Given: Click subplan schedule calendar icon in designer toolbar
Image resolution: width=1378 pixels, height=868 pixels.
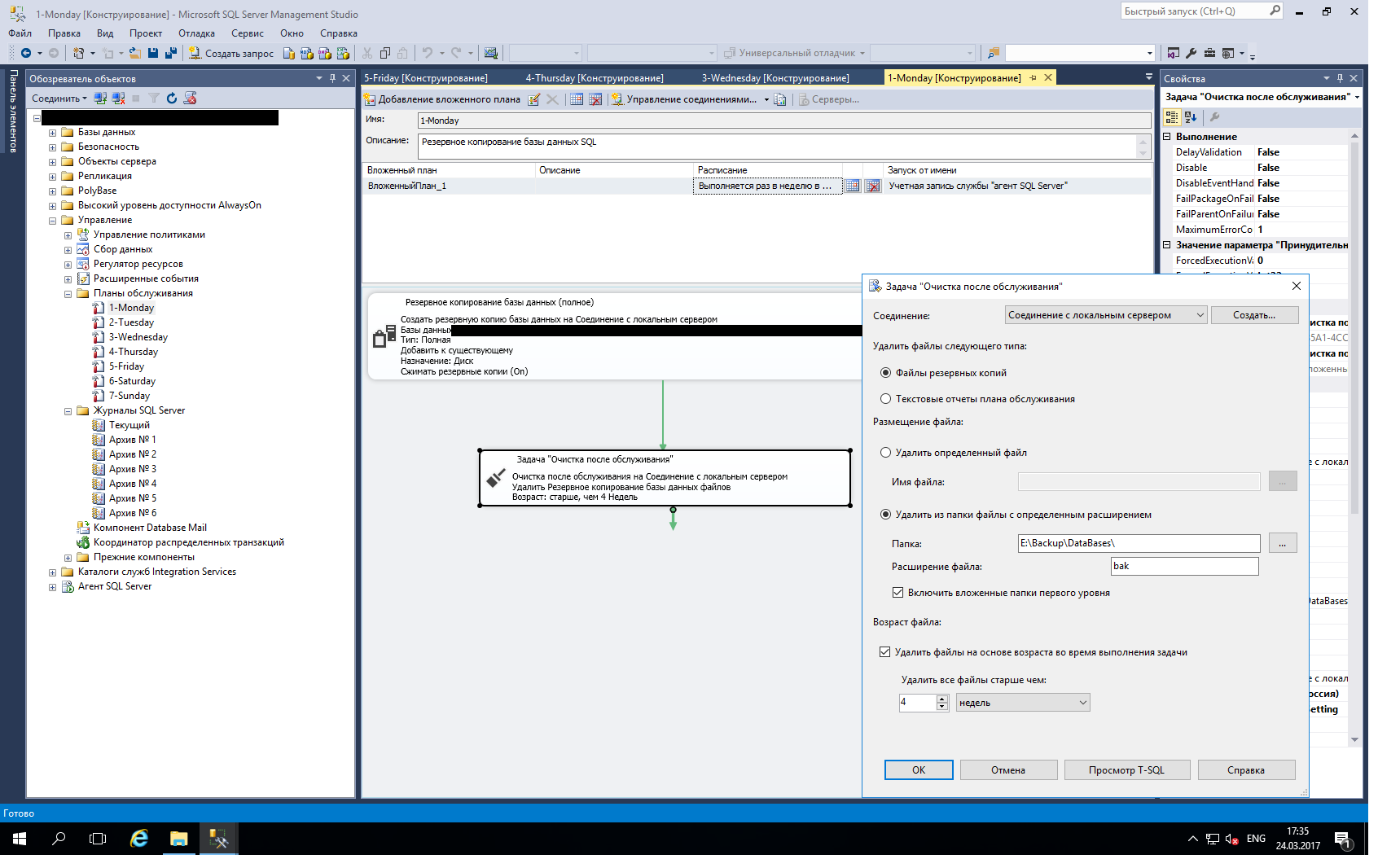Looking at the screenshot, I should point(577,99).
